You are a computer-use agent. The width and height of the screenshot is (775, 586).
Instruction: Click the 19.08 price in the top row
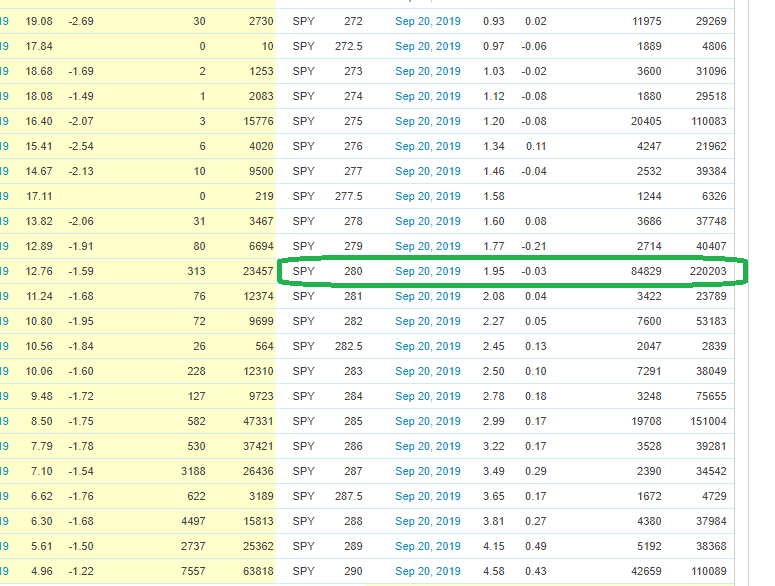pos(38,21)
